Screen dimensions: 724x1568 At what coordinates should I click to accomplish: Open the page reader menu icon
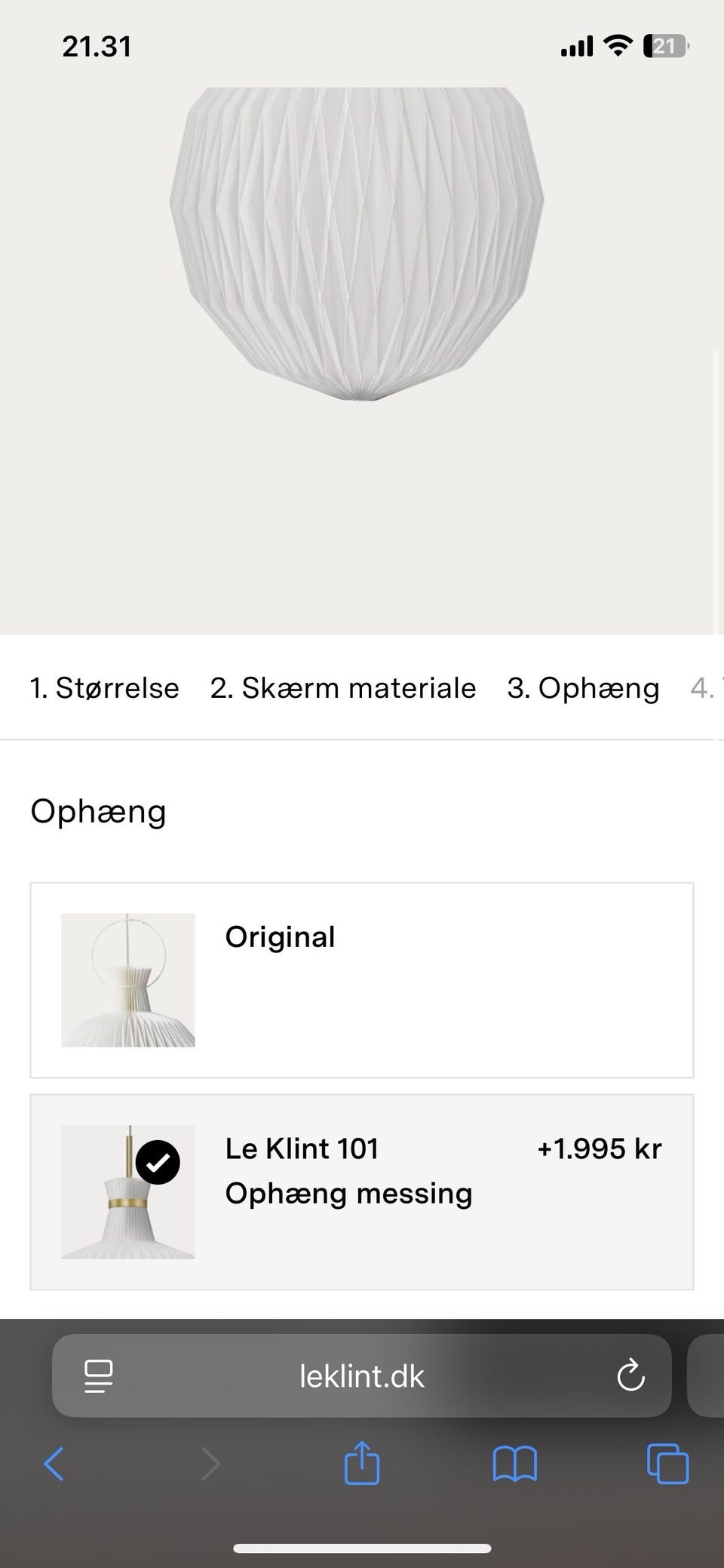(99, 1376)
